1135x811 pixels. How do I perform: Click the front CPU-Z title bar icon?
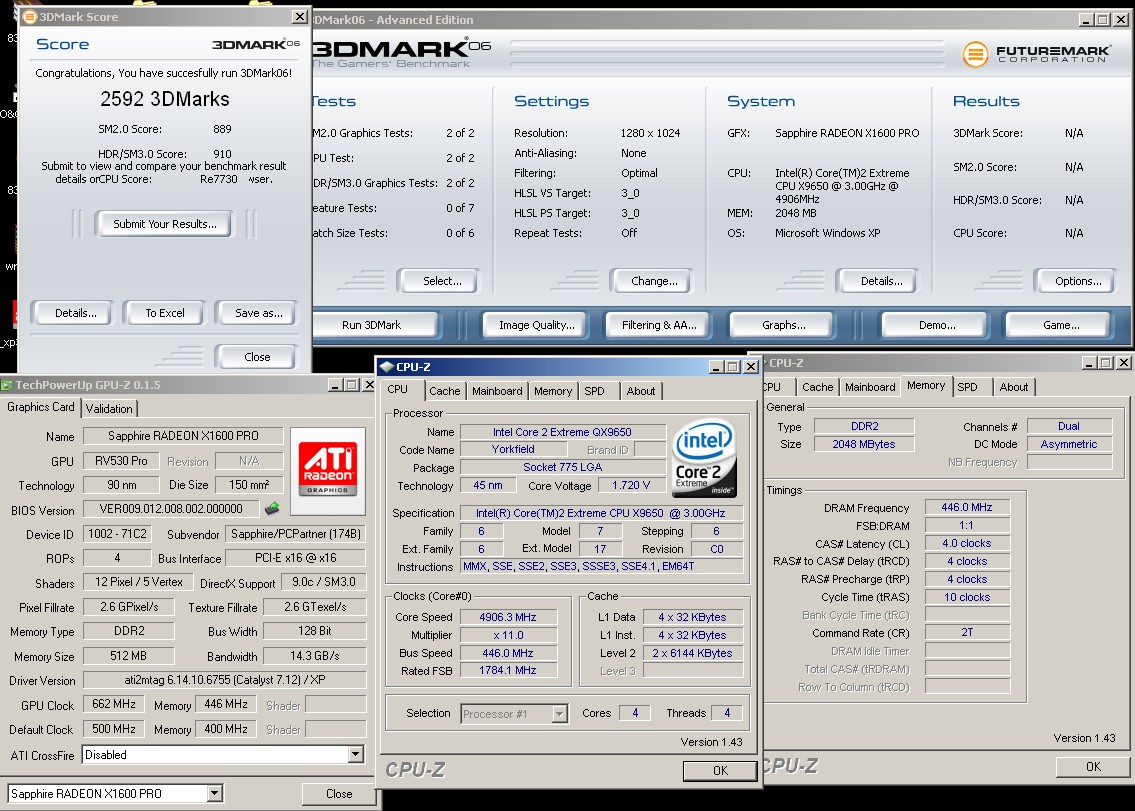click(387, 366)
